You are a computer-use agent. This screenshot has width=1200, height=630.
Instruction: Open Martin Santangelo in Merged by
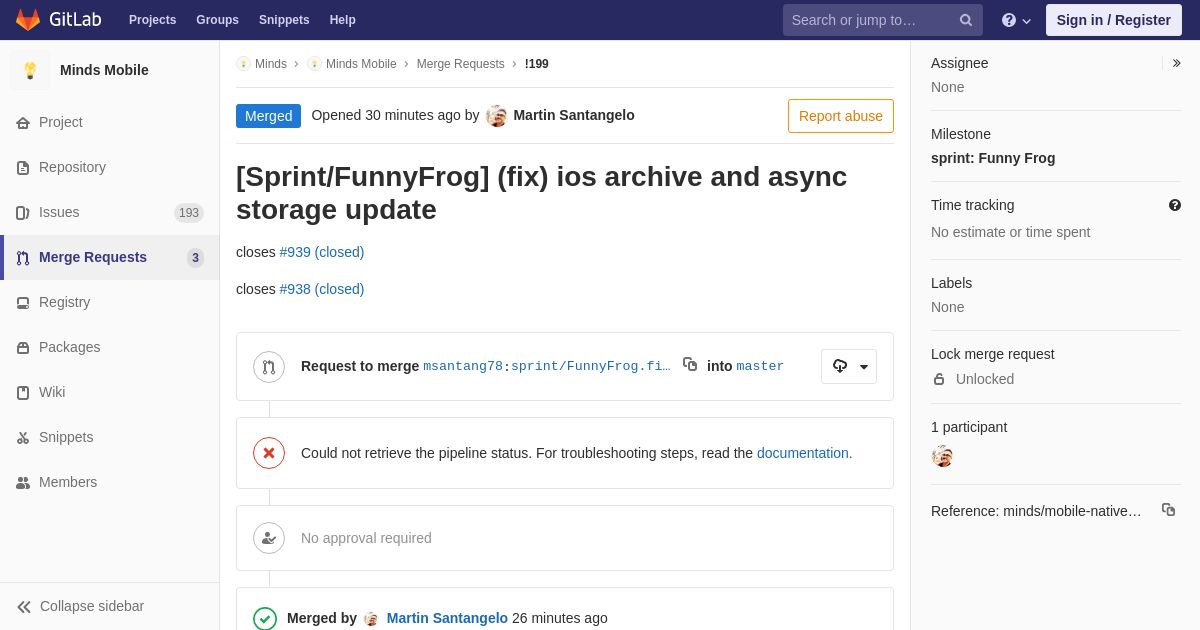[x=447, y=618]
